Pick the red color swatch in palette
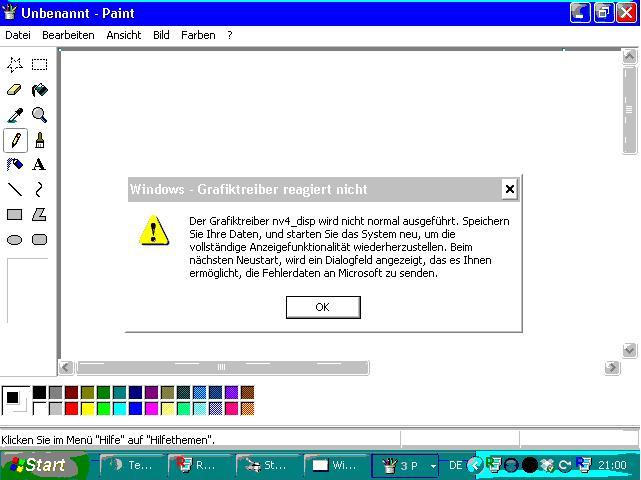Image resolution: width=641 pixels, height=480 pixels. pyautogui.click(x=71, y=408)
